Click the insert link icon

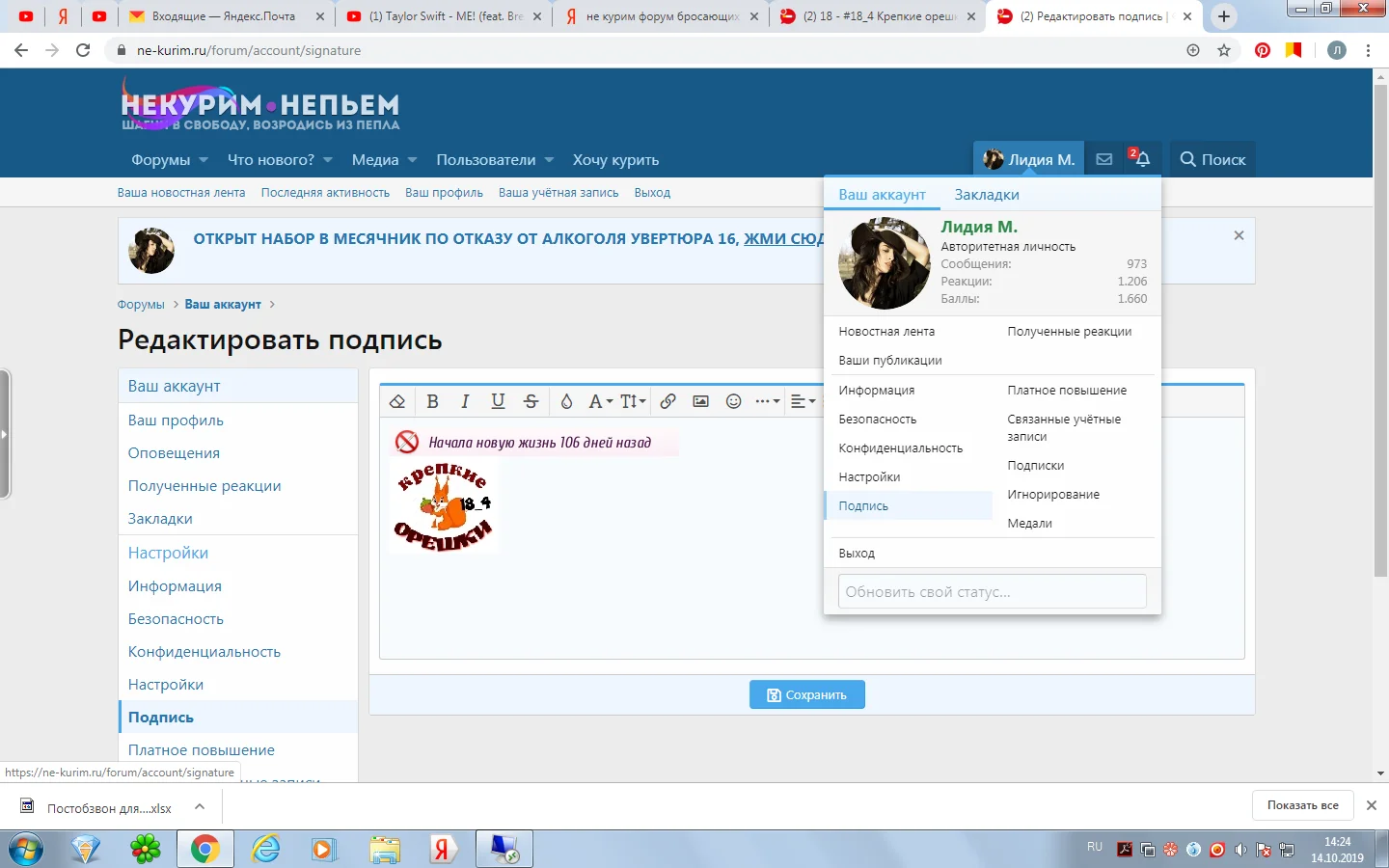(667, 401)
